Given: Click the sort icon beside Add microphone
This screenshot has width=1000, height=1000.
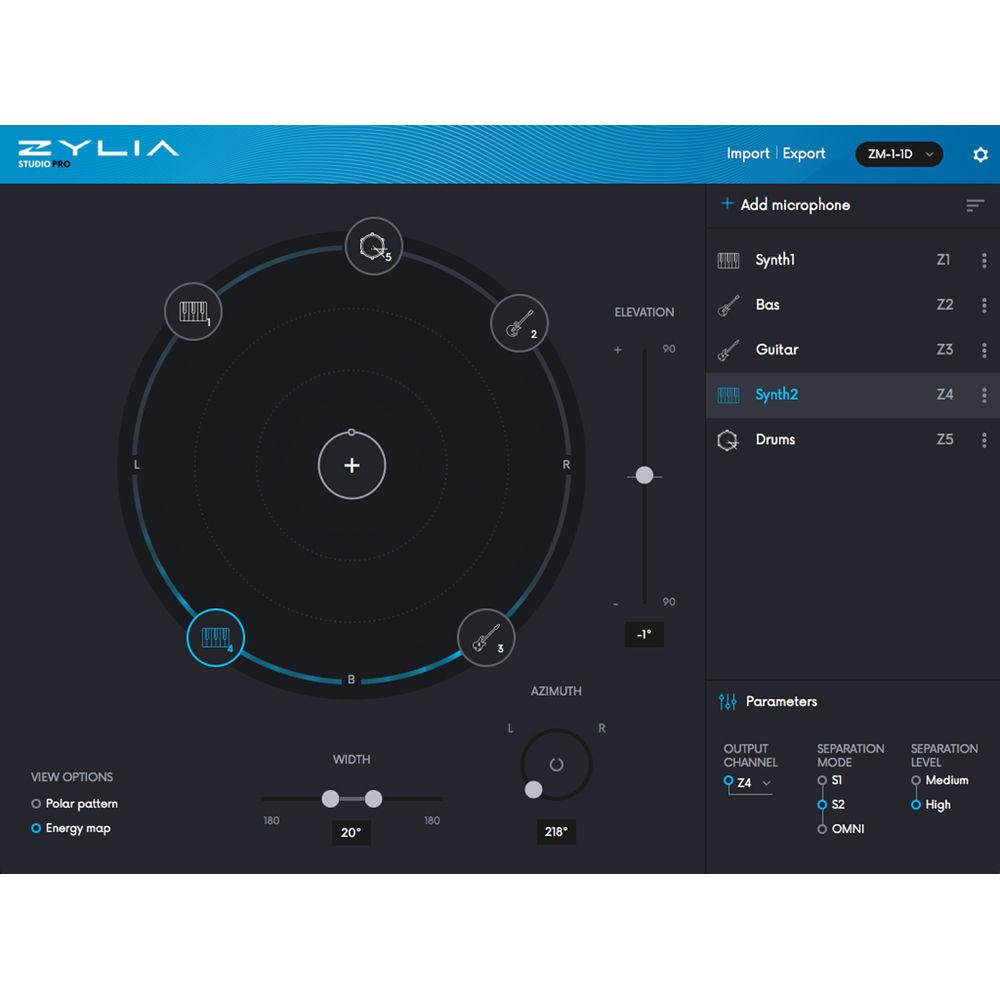Looking at the screenshot, I should coord(975,205).
